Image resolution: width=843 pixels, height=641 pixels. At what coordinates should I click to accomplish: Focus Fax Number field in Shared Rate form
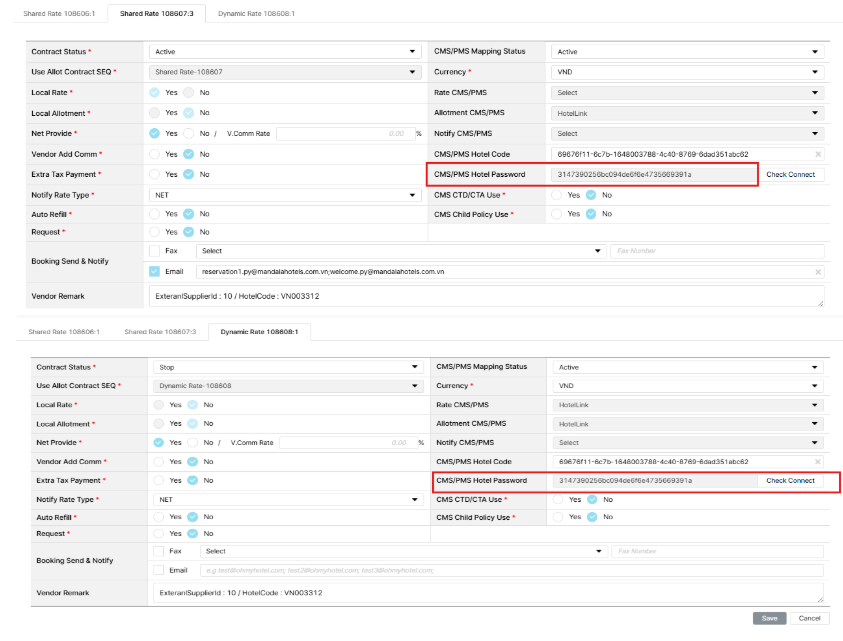pos(717,251)
